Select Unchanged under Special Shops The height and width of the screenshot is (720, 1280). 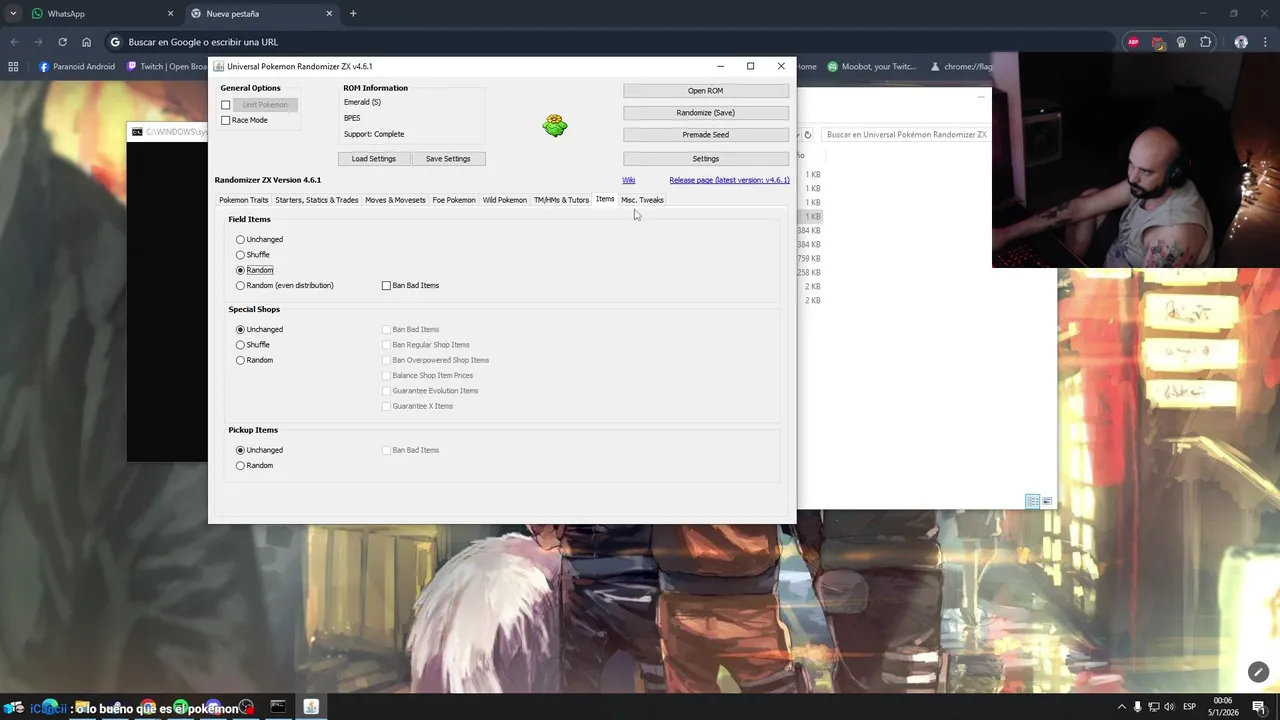pyautogui.click(x=260, y=330)
